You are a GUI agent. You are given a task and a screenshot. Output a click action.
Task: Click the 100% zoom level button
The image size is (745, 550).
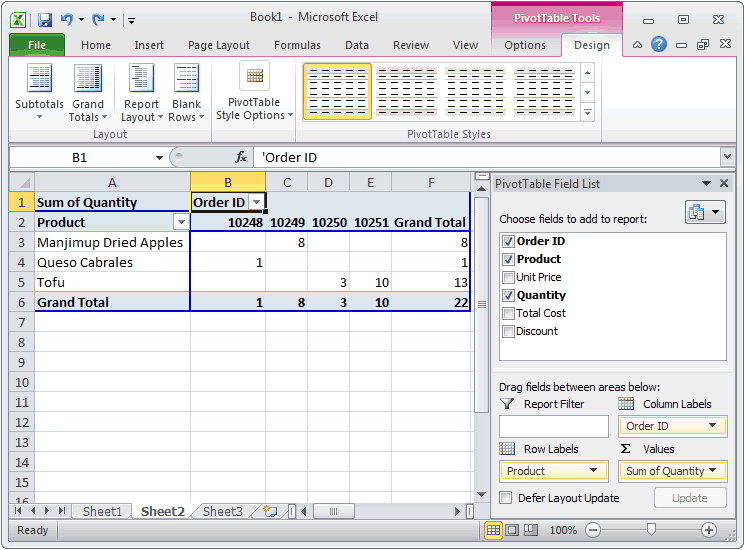coord(563,530)
